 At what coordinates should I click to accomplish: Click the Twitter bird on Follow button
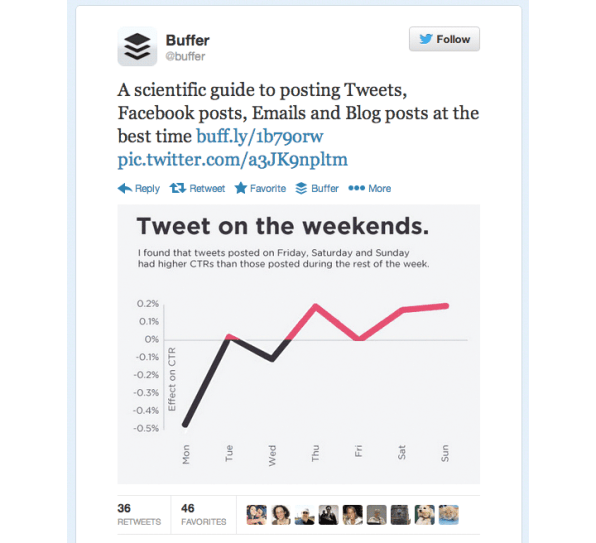(426, 39)
